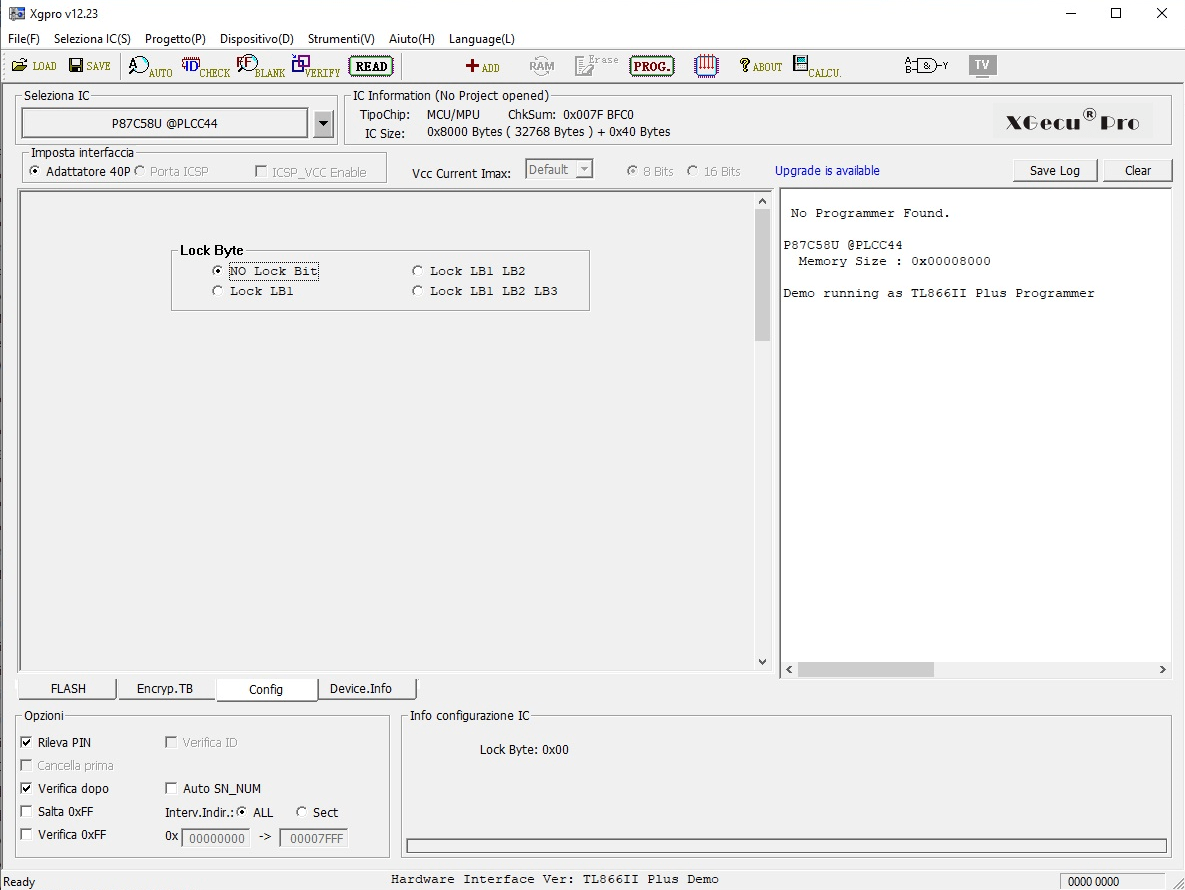Select ALL address range radio

pos(255,812)
